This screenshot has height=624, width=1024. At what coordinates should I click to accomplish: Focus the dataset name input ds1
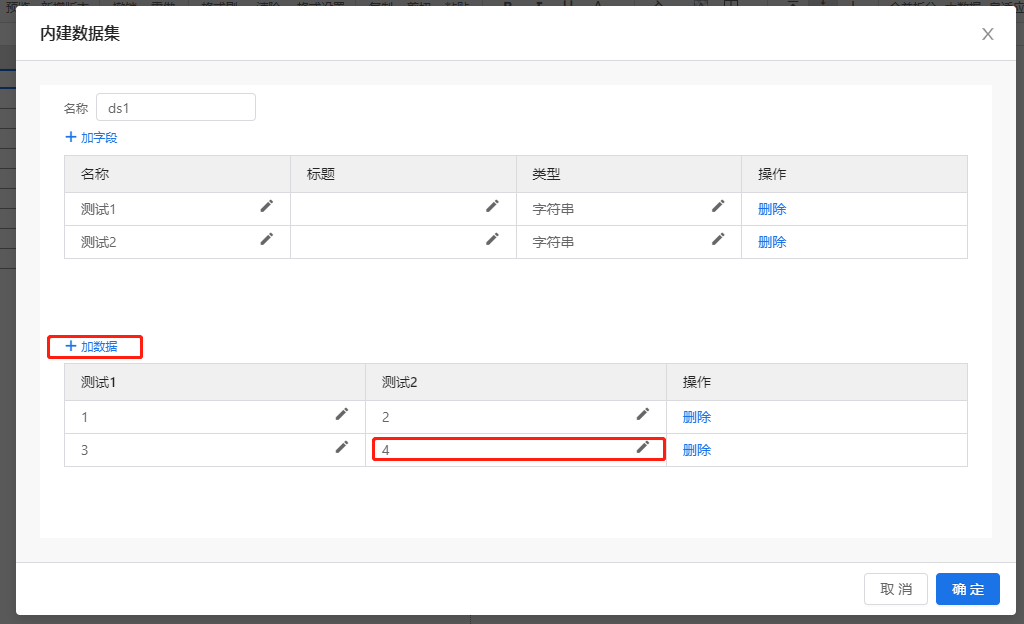176,108
